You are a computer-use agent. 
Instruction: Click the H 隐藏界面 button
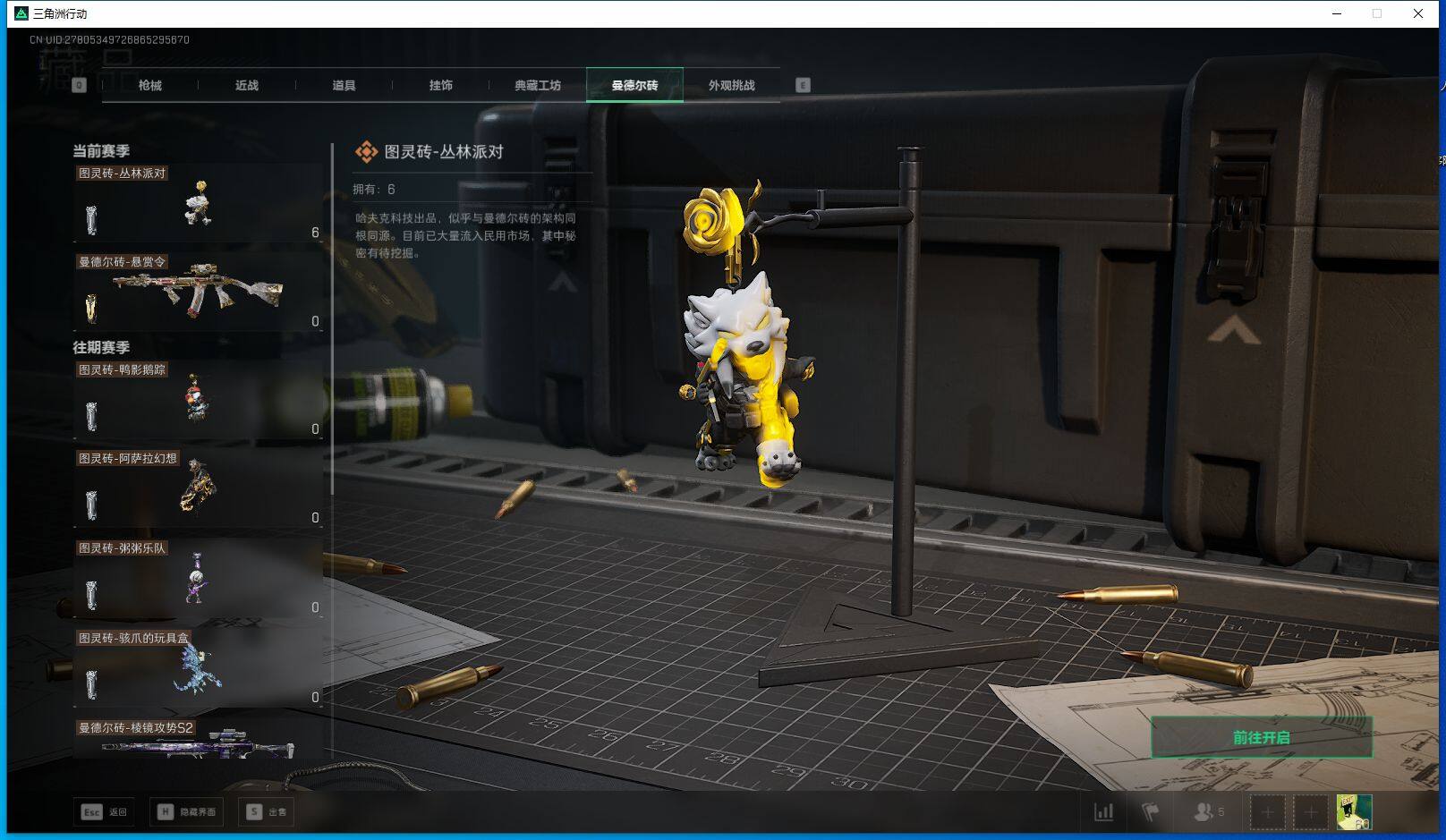[187, 812]
